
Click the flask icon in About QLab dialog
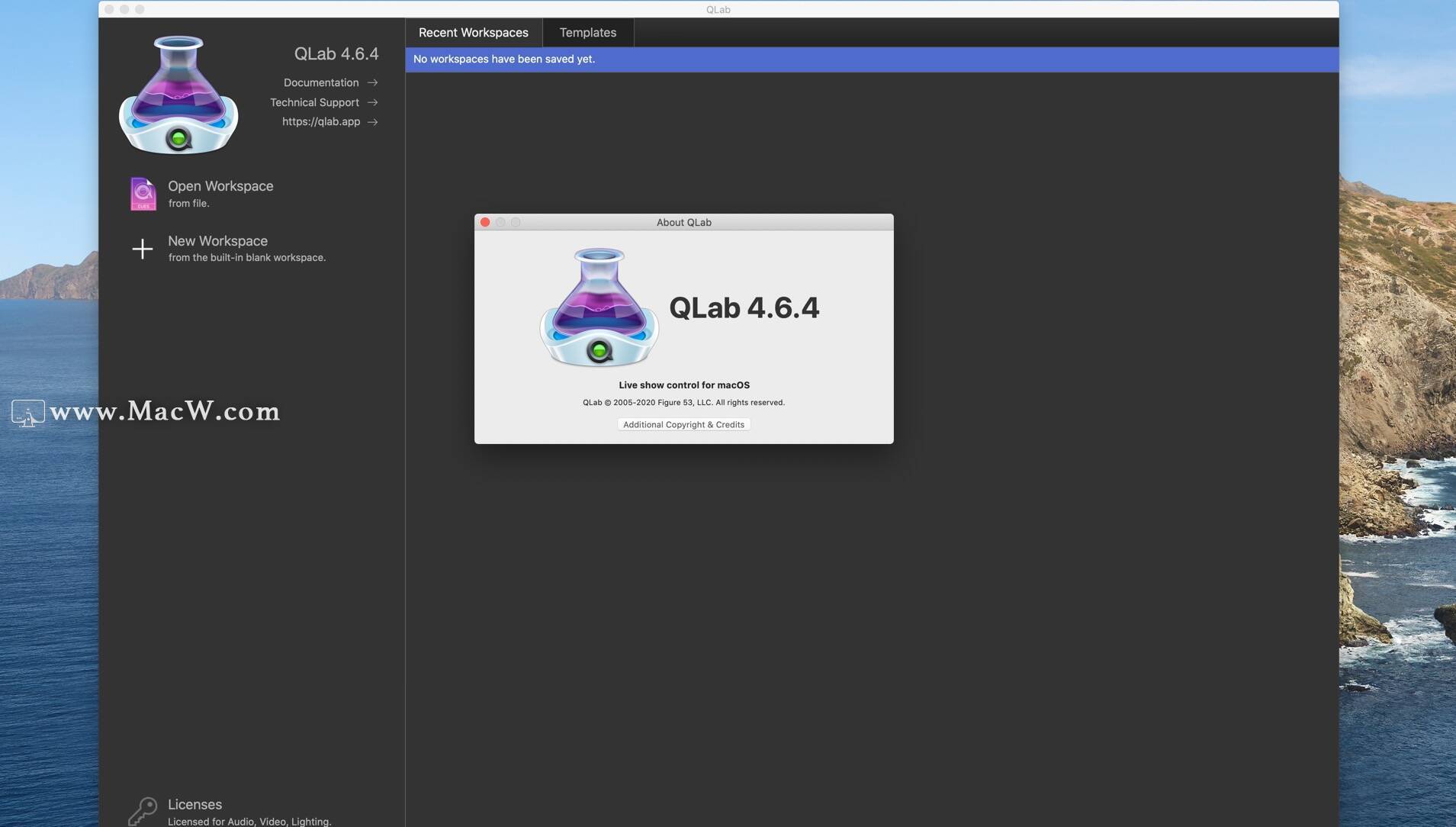[599, 307]
